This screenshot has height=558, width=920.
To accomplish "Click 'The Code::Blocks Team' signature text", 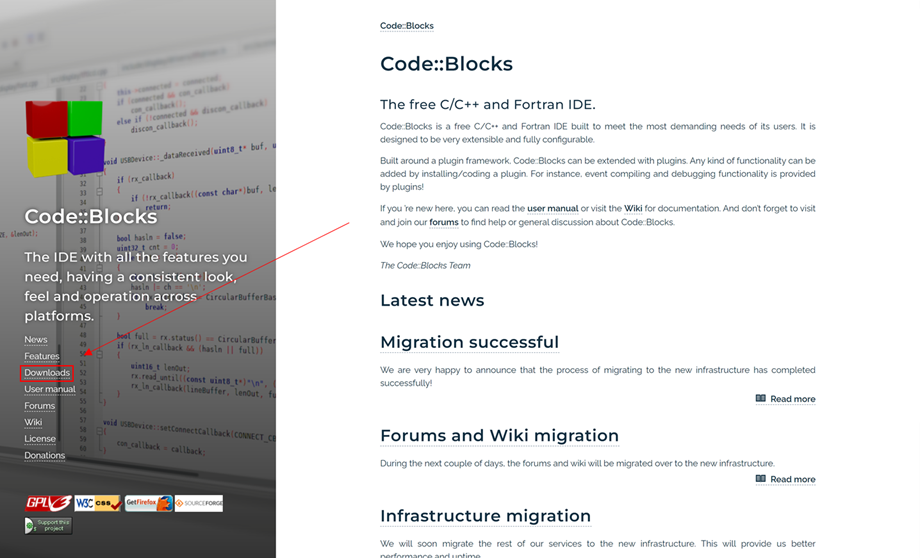I will [x=425, y=265].
